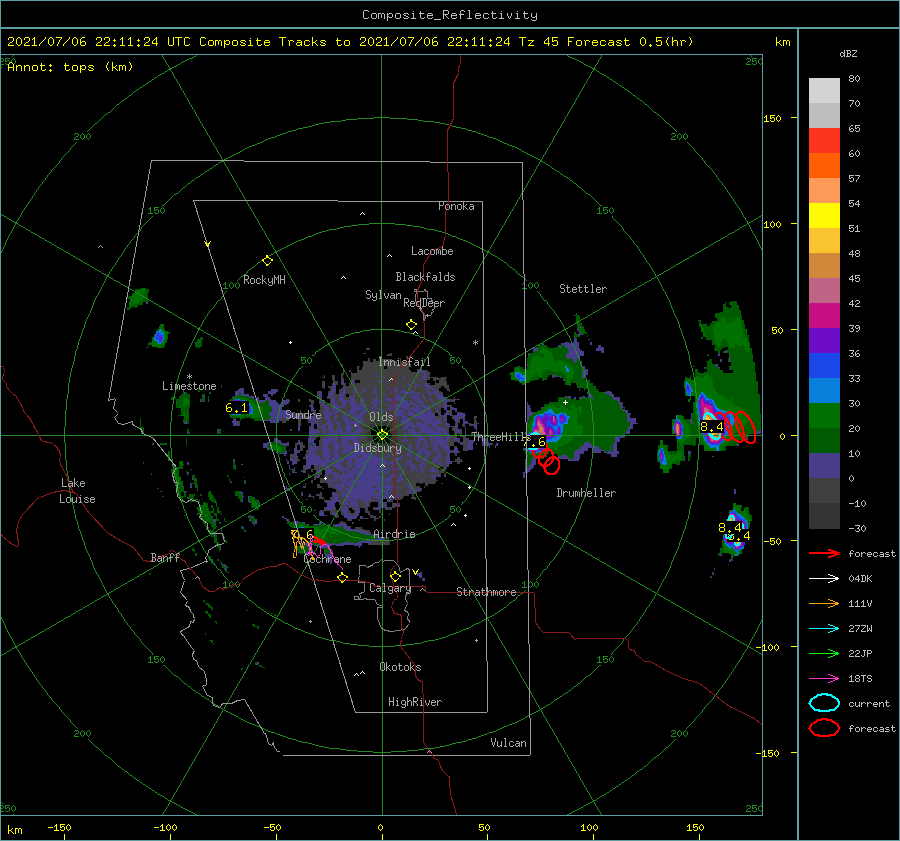Click the Ponoka town label
This screenshot has height=841, width=900.
pyautogui.click(x=456, y=206)
